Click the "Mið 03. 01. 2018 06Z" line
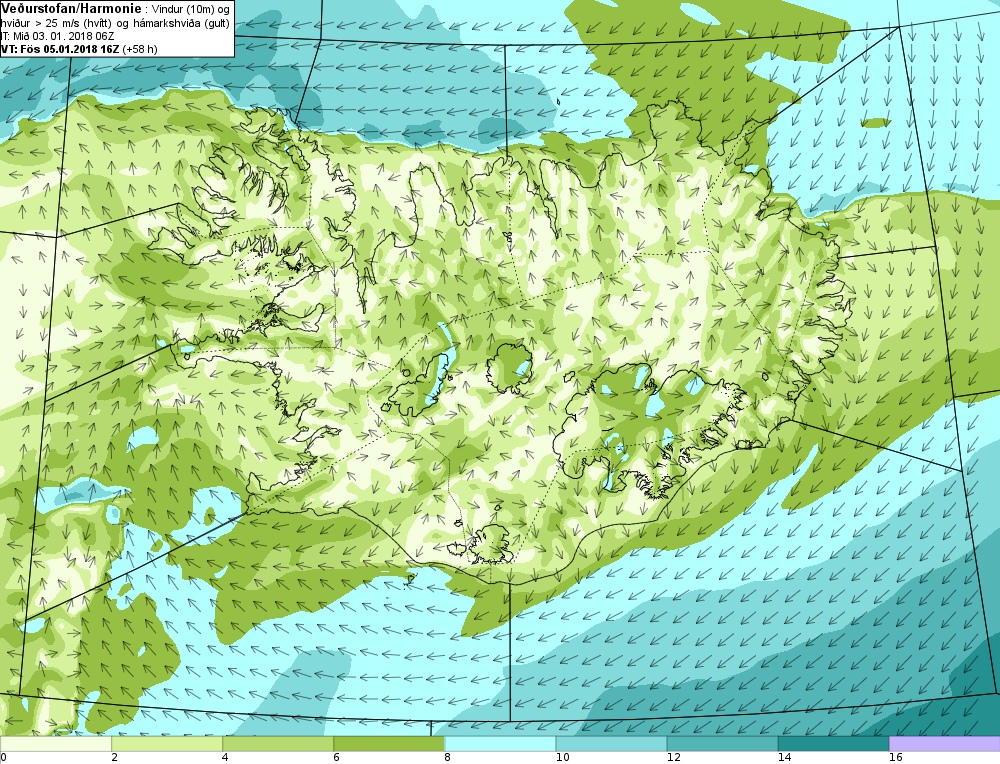This screenshot has width=1000, height=764. pyautogui.click(x=65, y=36)
